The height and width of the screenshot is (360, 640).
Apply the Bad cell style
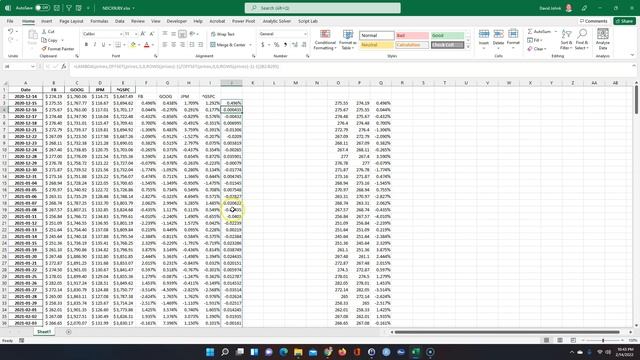(x=412, y=36)
